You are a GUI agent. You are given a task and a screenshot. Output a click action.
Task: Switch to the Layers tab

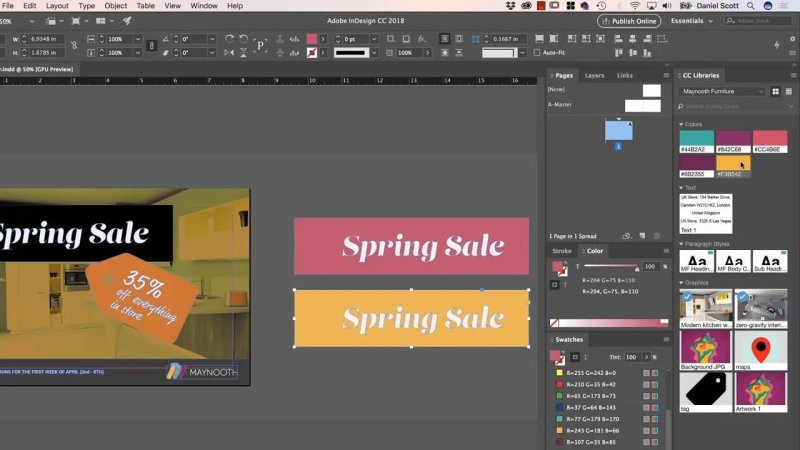pos(594,76)
